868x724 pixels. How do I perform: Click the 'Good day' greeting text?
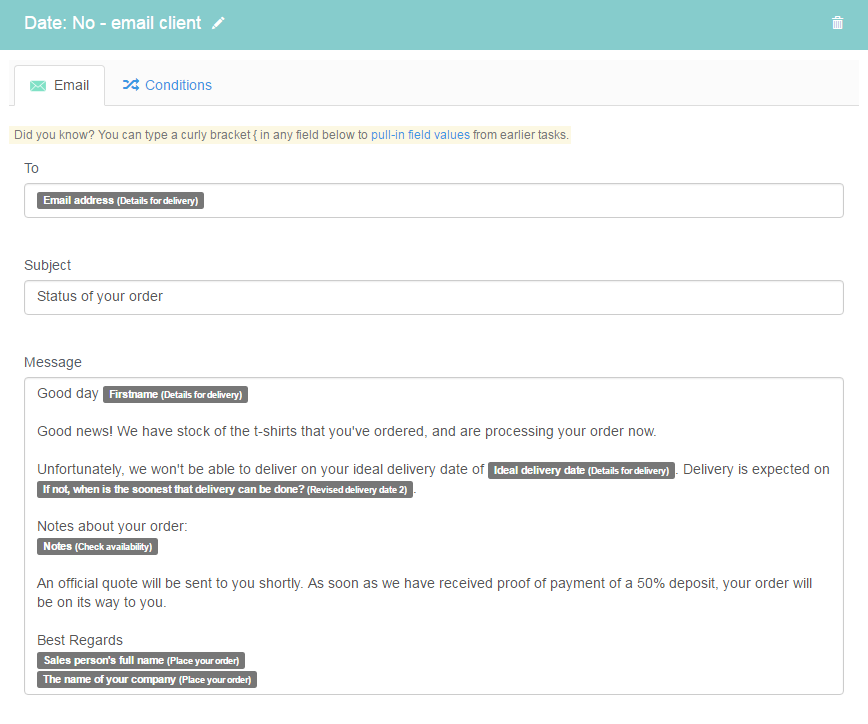click(x=68, y=393)
